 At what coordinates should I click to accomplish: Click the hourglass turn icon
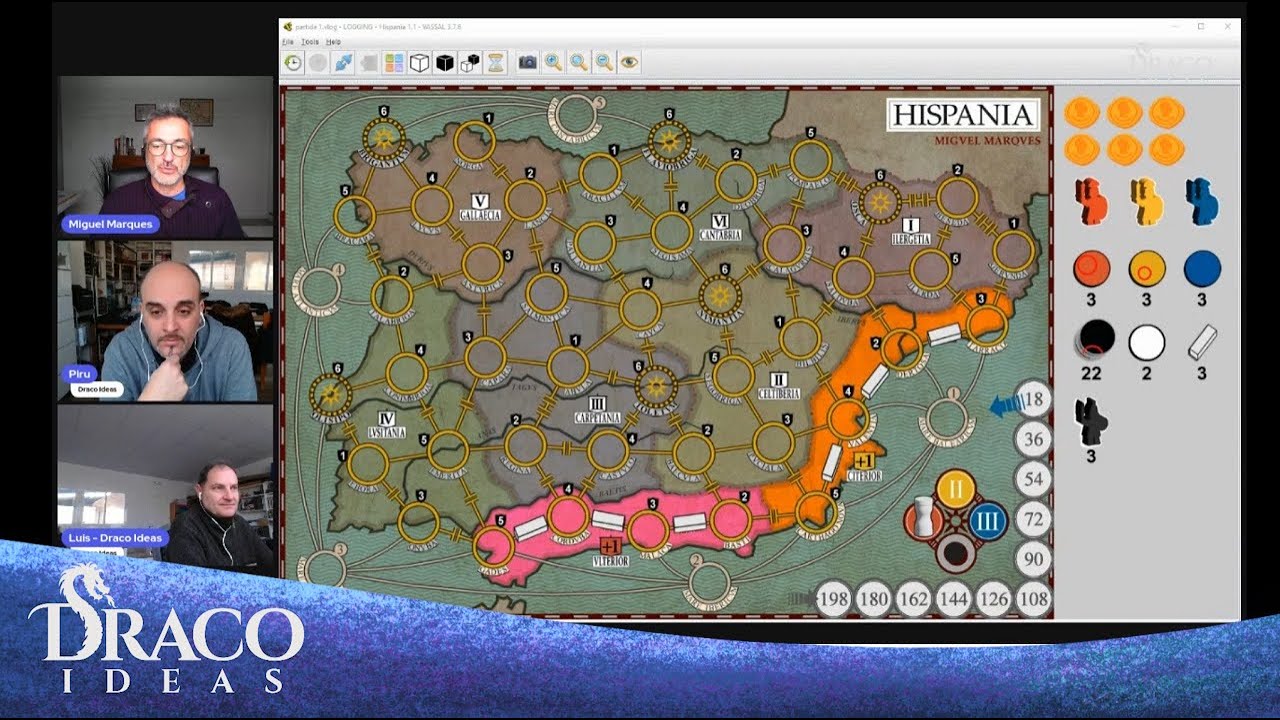point(495,63)
